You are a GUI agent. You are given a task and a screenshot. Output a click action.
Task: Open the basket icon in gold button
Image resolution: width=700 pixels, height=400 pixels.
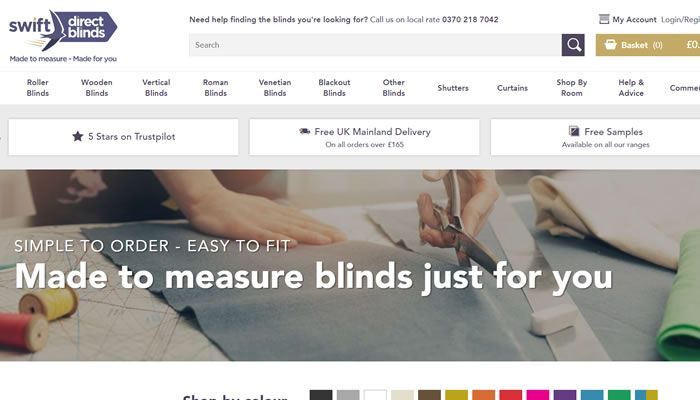tap(610, 45)
